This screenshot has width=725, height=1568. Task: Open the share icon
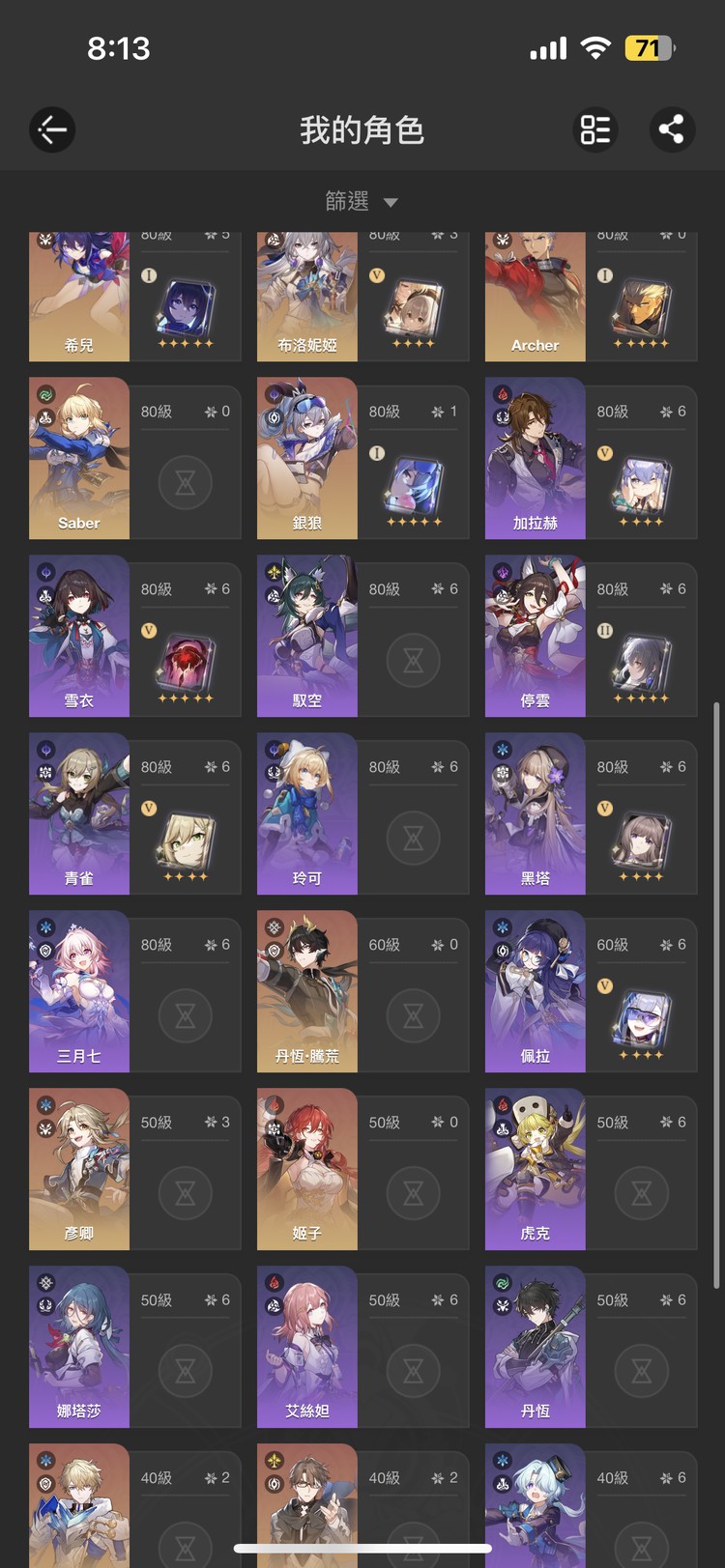672,129
